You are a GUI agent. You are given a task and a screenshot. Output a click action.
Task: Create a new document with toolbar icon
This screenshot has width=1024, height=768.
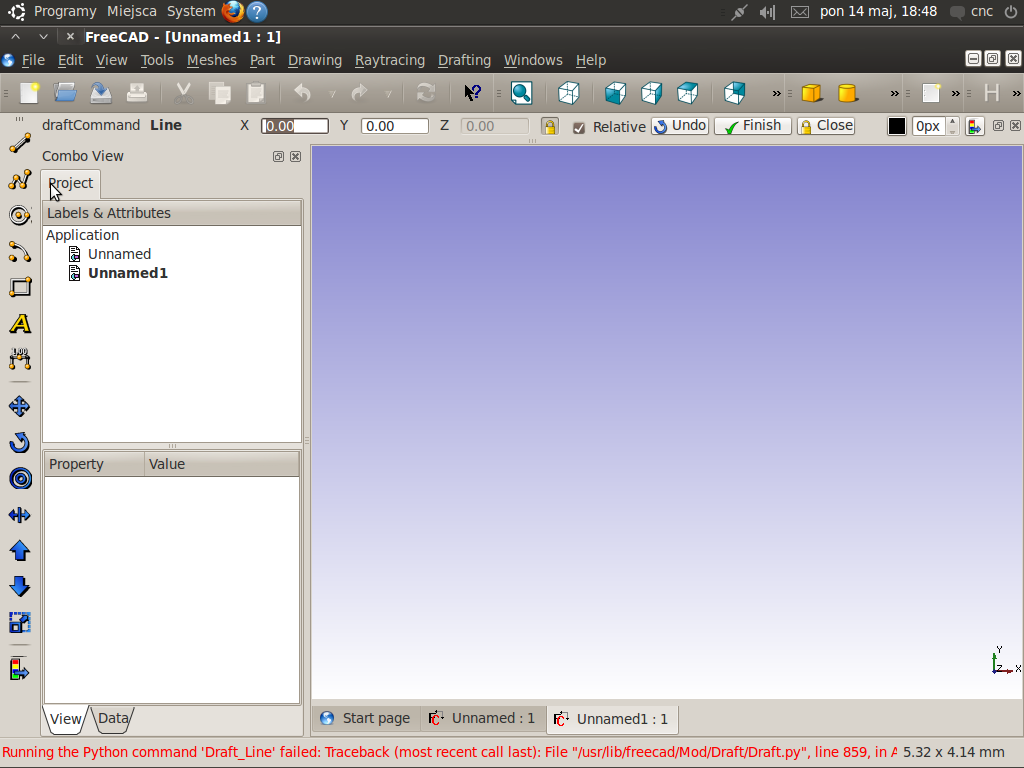pyautogui.click(x=29, y=93)
